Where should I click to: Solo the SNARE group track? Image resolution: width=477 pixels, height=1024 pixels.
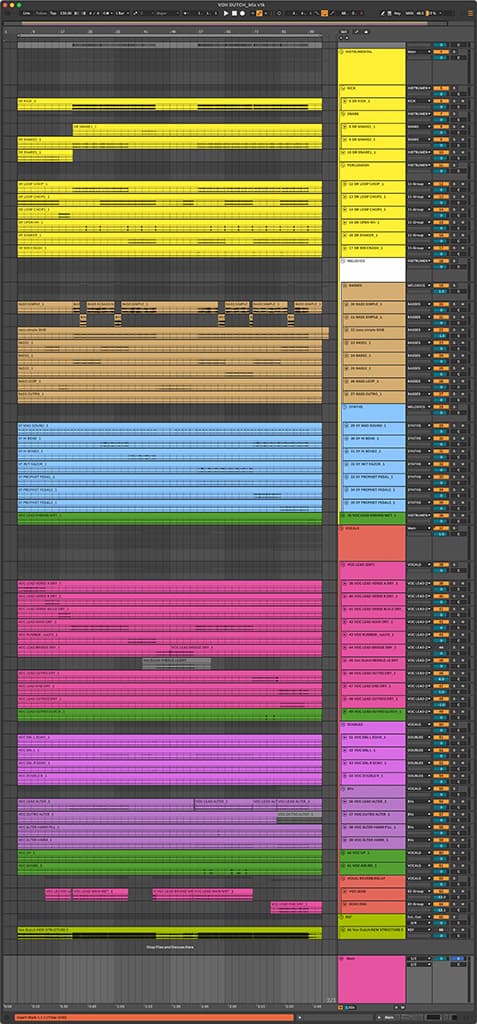click(x=453, y=114)
